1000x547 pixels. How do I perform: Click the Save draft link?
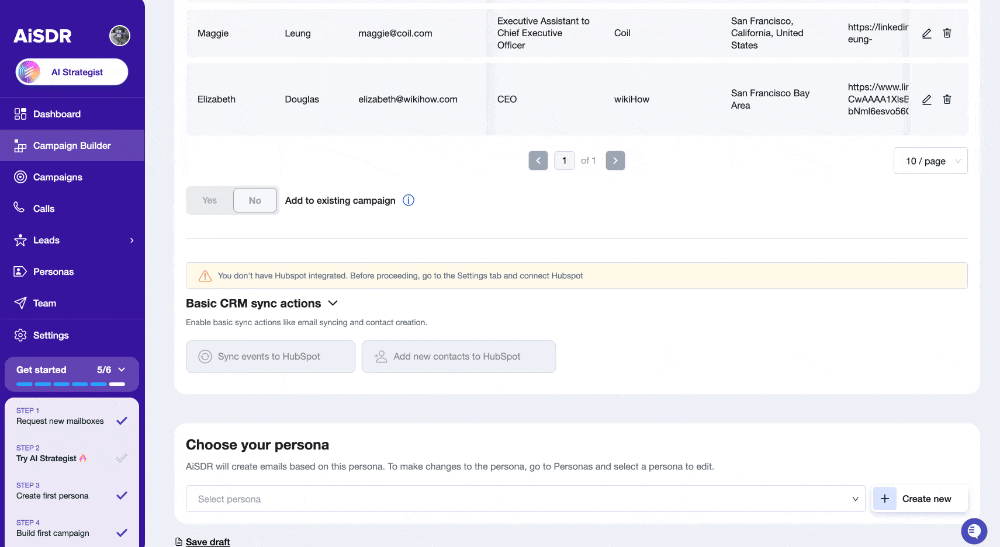207,542
